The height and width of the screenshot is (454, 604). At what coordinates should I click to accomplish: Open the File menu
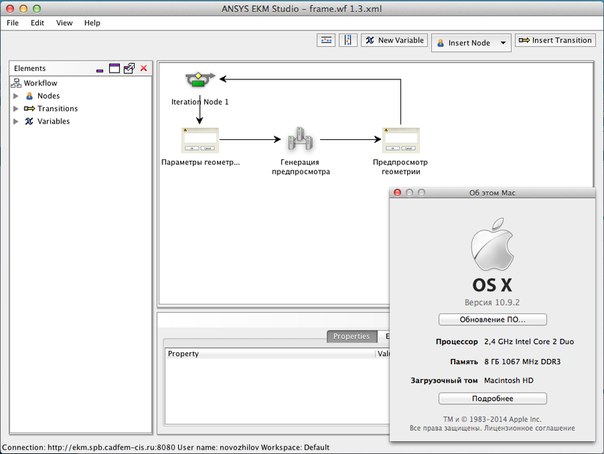pyautogui.click(x=13, y=22)
